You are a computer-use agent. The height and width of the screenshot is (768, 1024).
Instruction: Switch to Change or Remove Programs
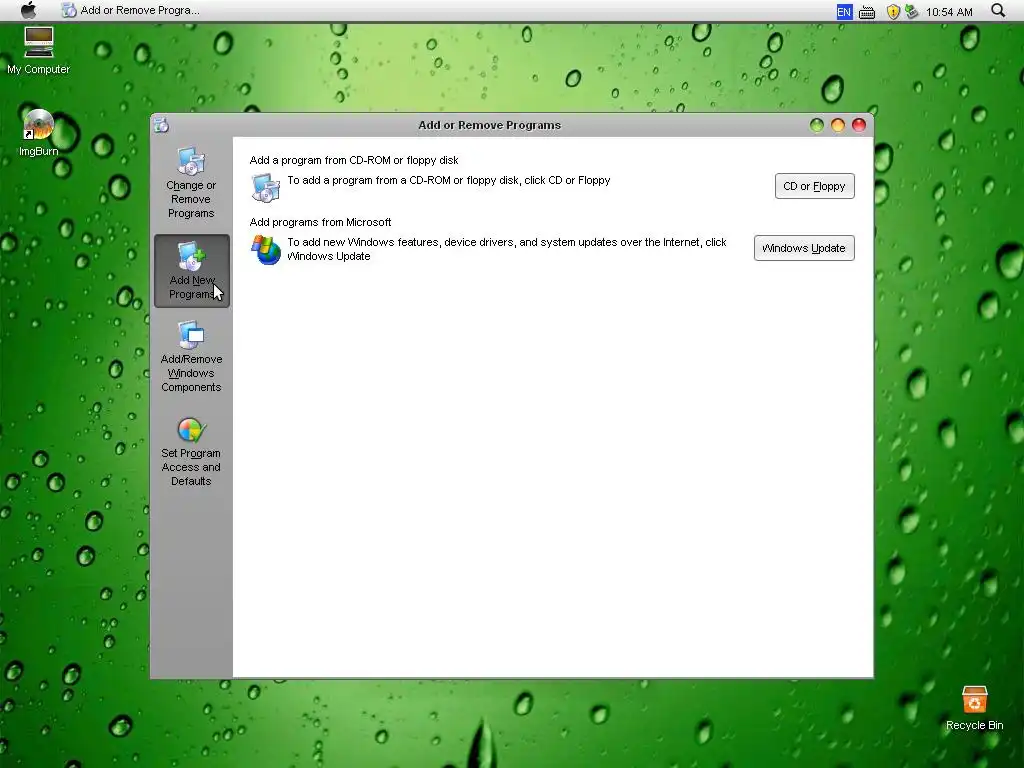[191, 183]
